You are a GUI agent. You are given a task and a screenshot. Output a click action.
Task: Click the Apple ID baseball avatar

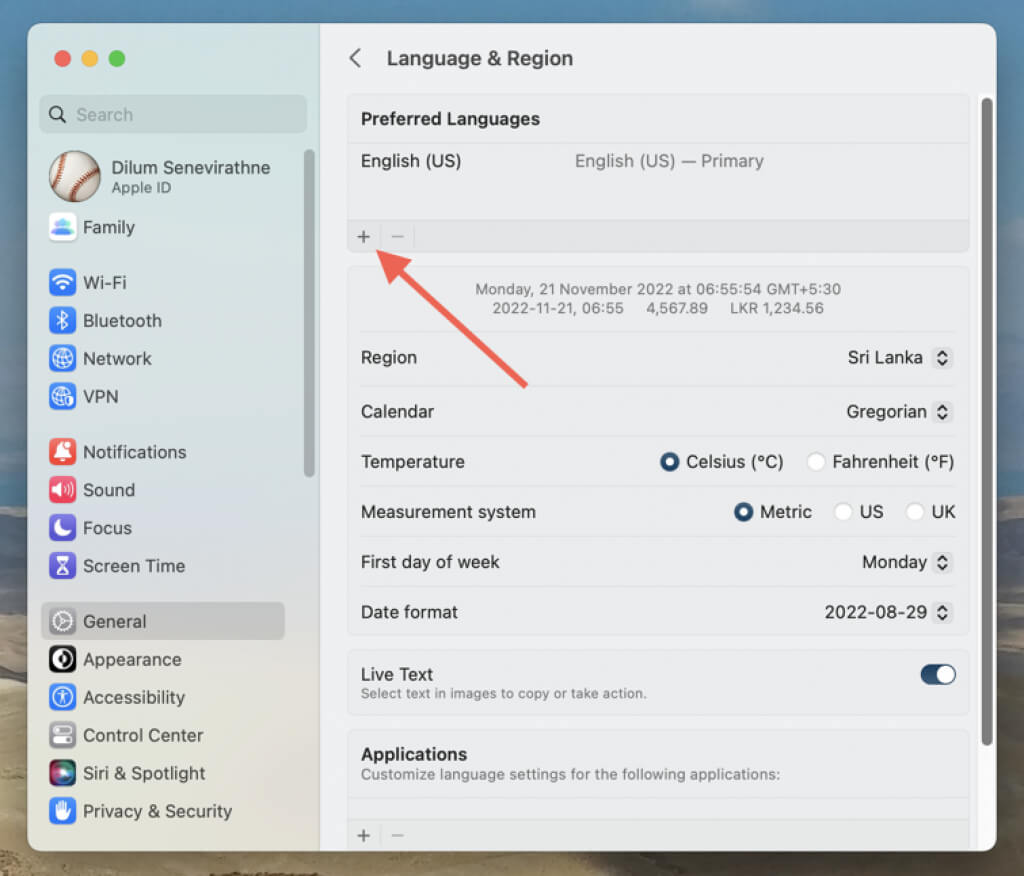[75, 176]
